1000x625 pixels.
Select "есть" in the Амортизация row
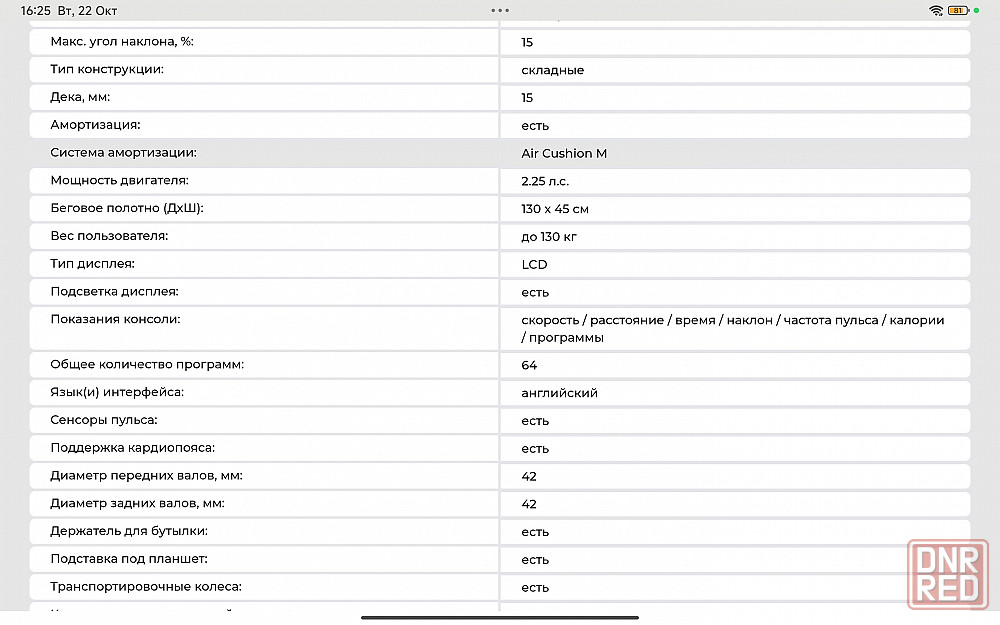coord(535,126)
